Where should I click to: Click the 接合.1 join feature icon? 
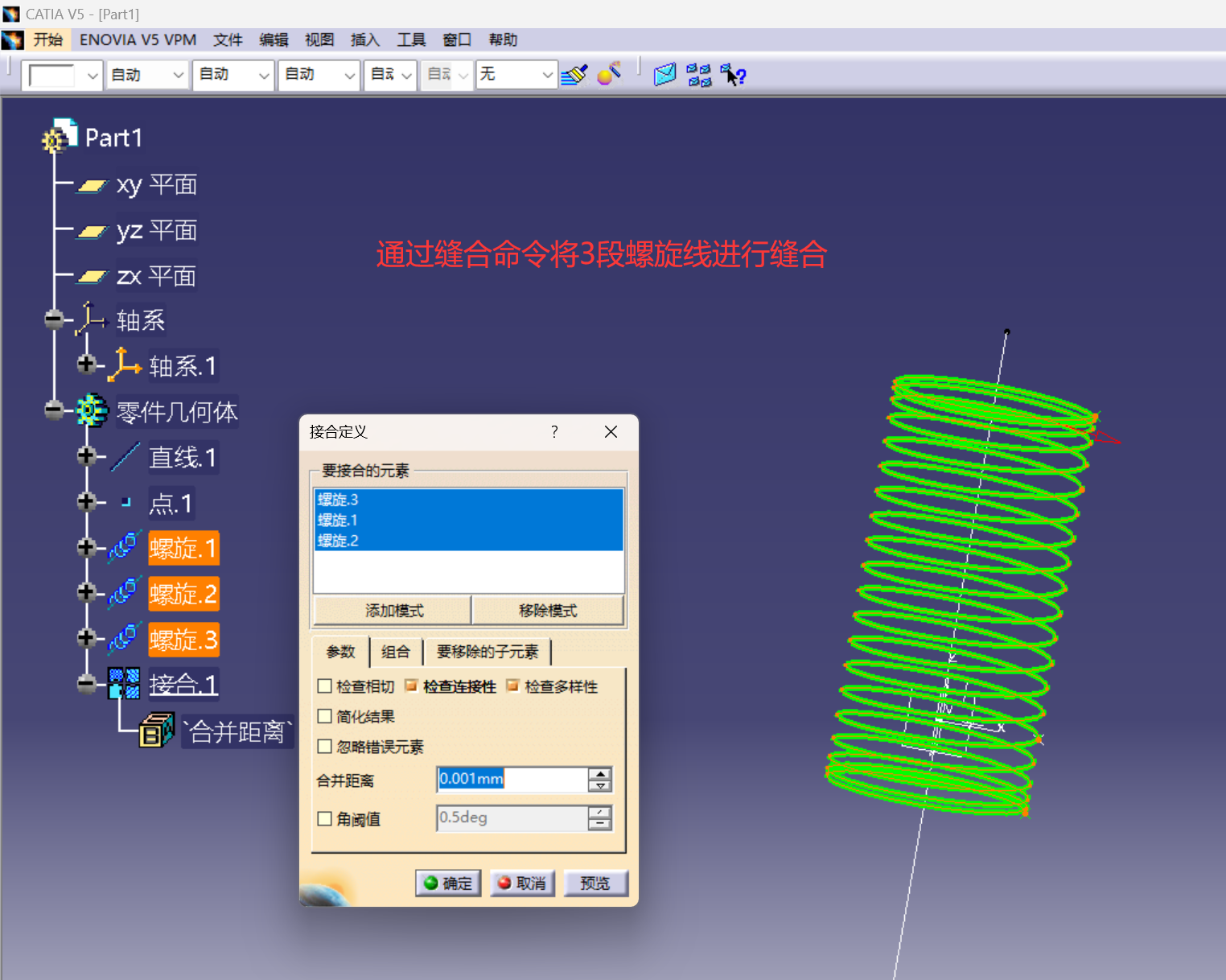[124, 683]
